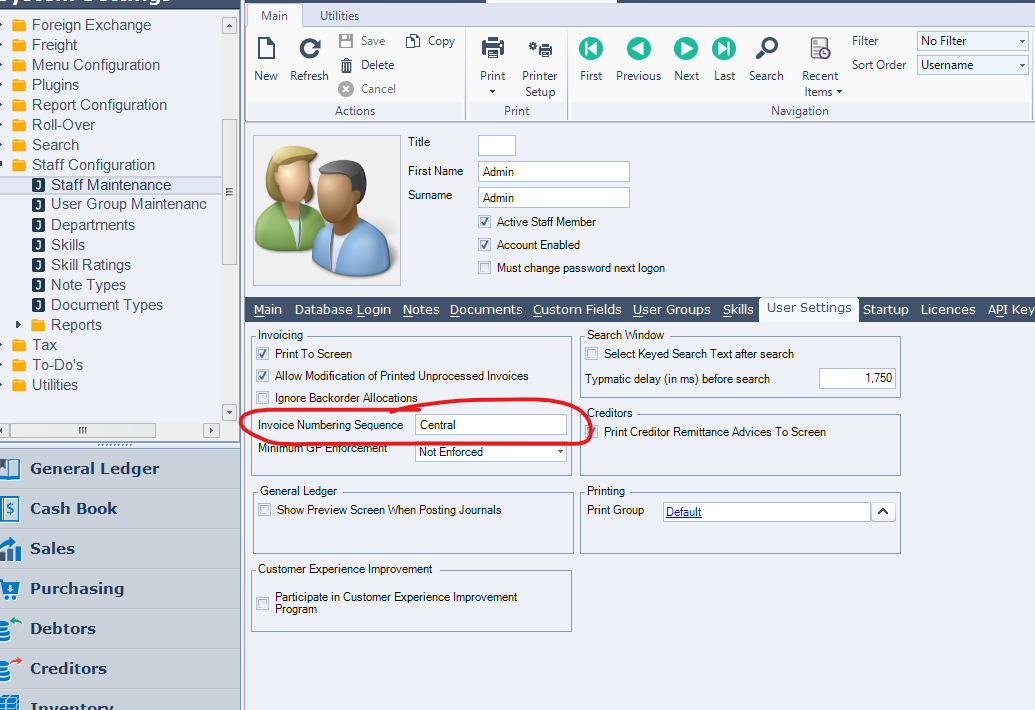The width and height of the screenshot is (1035, 710).
Task: Click the Invoice Numbering Sequence field
Action: click(490, 425)
